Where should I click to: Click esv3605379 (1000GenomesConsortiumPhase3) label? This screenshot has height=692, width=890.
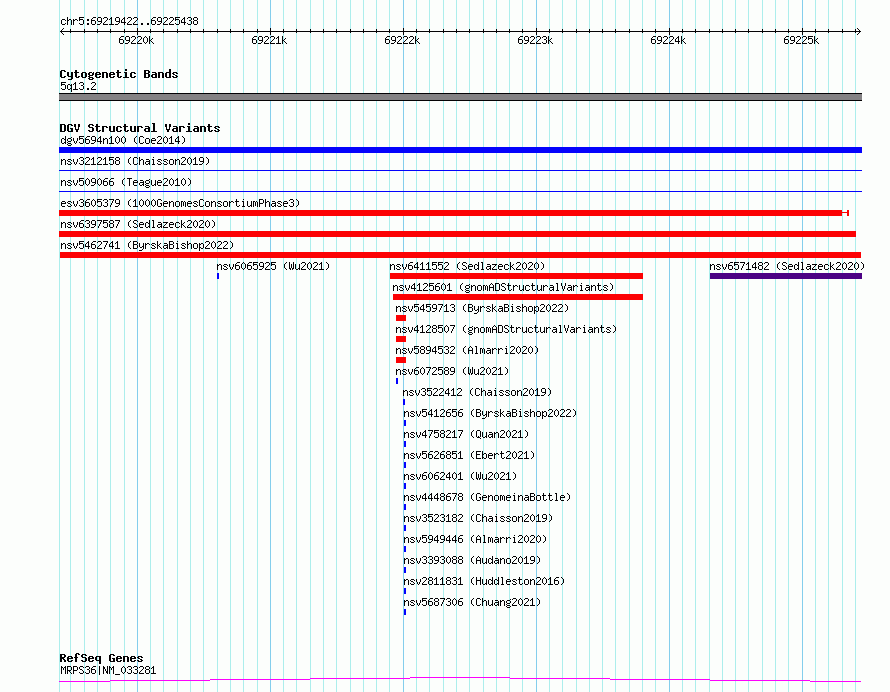[x=179, y=203]
